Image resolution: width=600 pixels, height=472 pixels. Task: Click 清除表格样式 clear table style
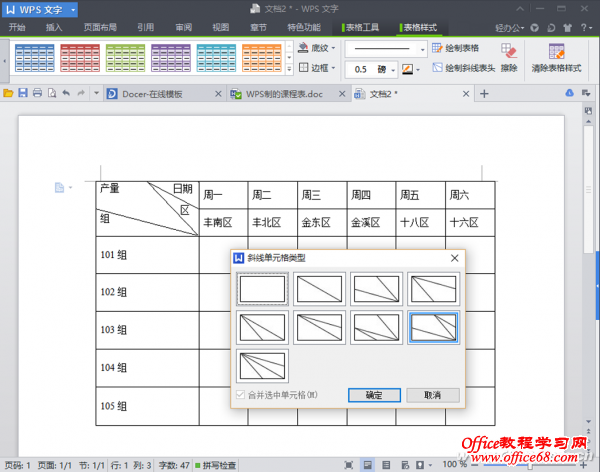coord(556,57)
